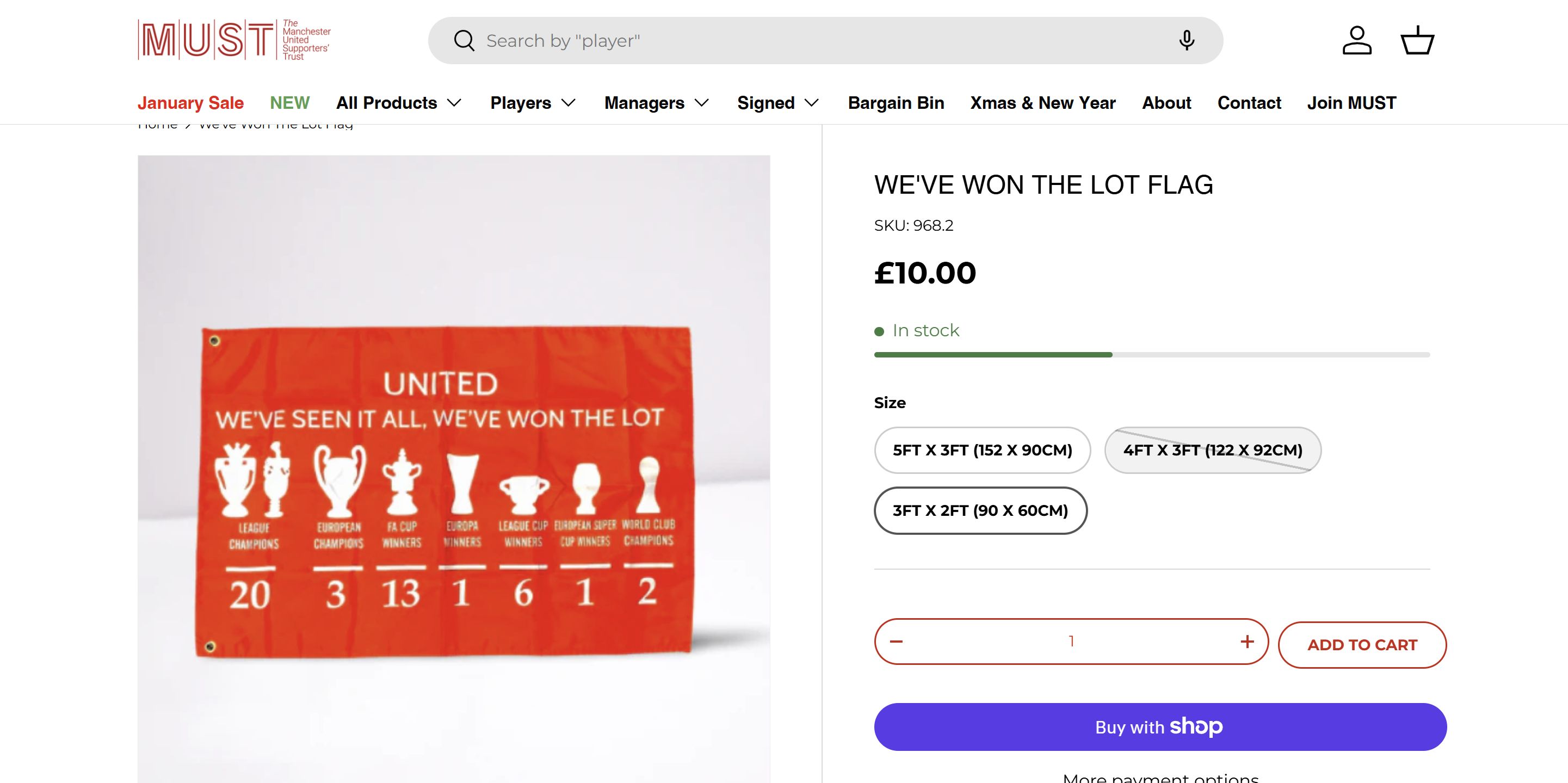The image size is (1568, 783).
Task: Expand the Players dropdown menu
Action: 533,103
